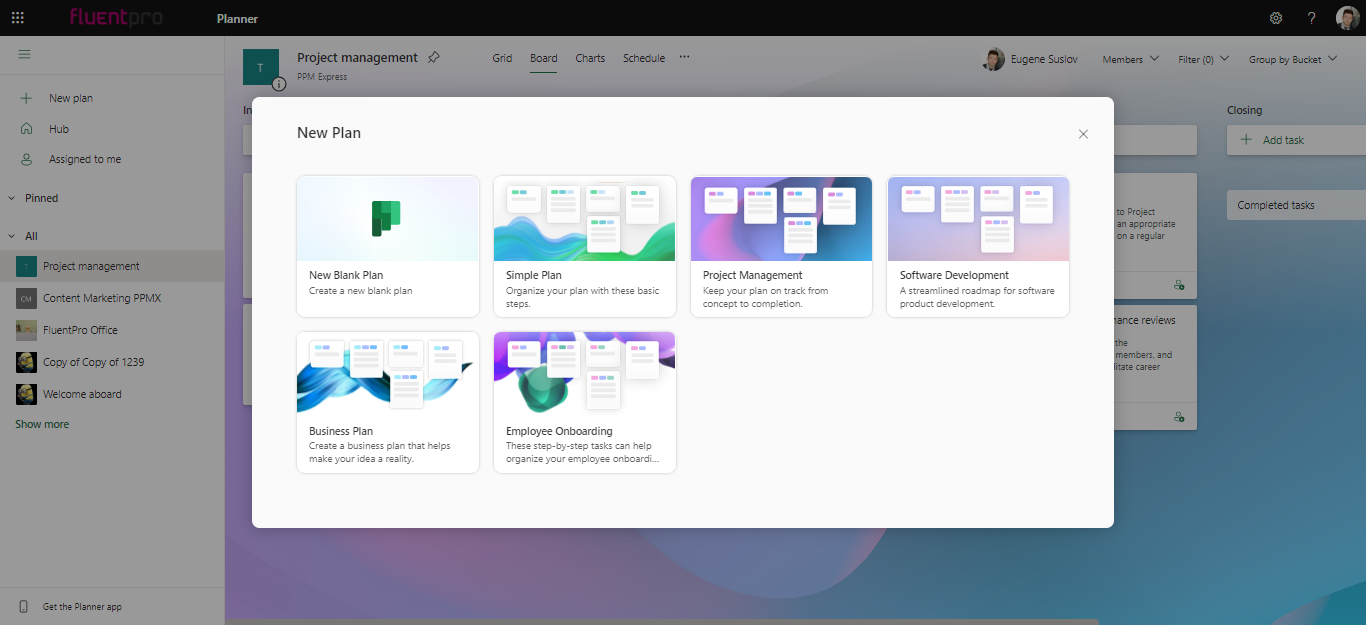The width and height of the screenshot is (1366, 625).
Task: Open the more options ellipsis next to Schedule
Action: [684, 58]
